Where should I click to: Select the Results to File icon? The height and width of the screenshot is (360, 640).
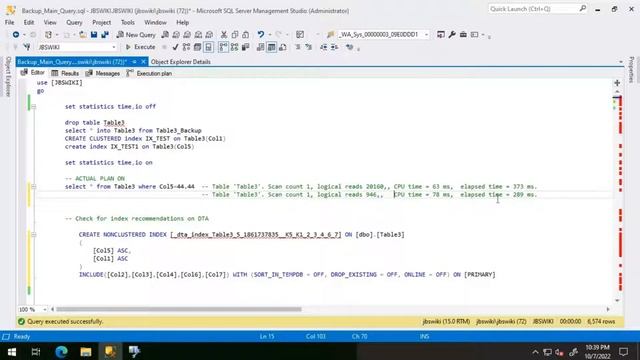pos(282,47)
